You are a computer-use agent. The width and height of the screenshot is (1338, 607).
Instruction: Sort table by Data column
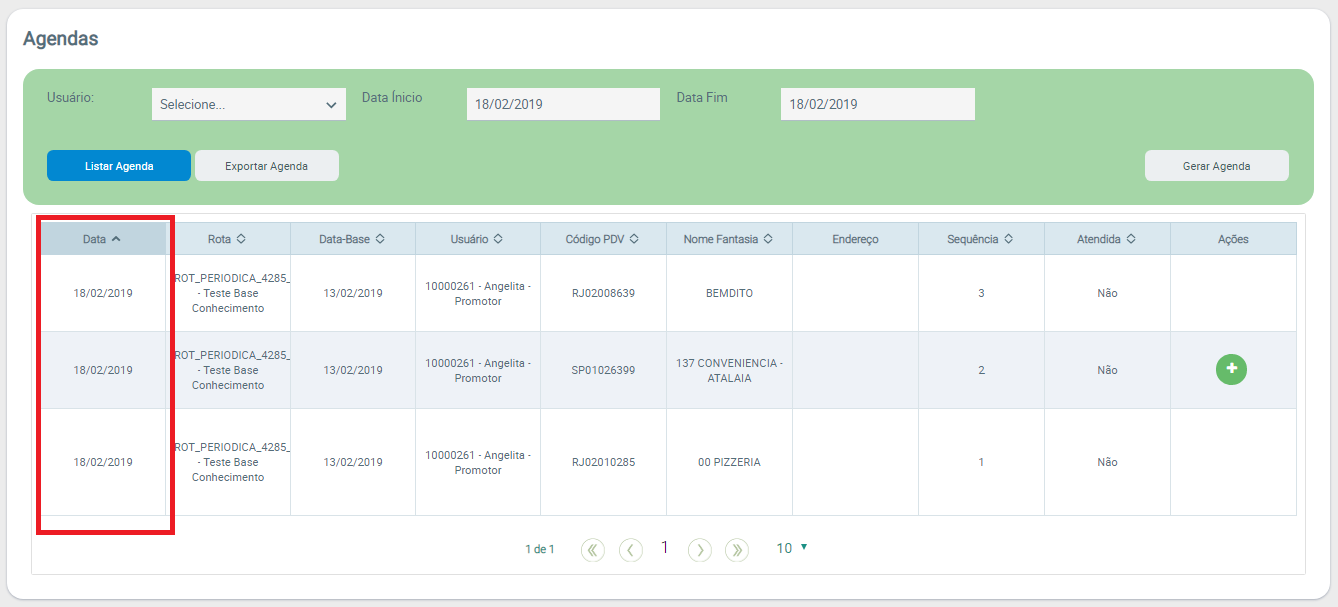[102, 239]
